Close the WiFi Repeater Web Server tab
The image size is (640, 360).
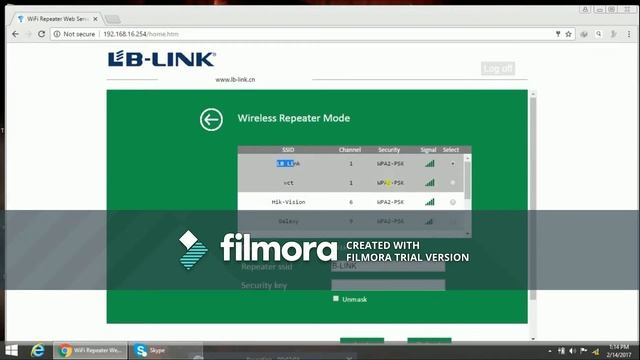(x=95, y=19)
